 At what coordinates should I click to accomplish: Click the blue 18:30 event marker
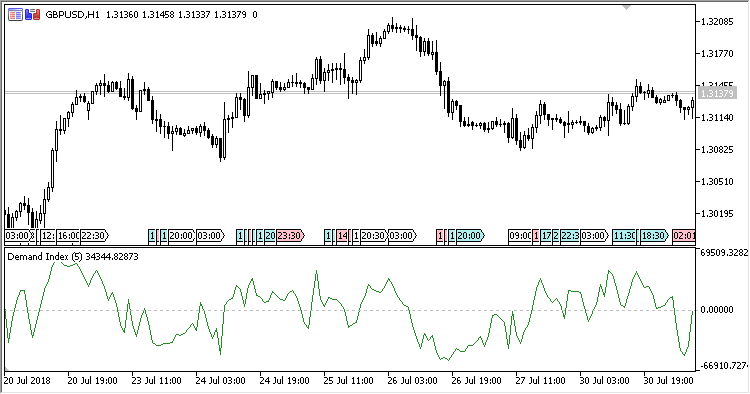click(654, 236)
